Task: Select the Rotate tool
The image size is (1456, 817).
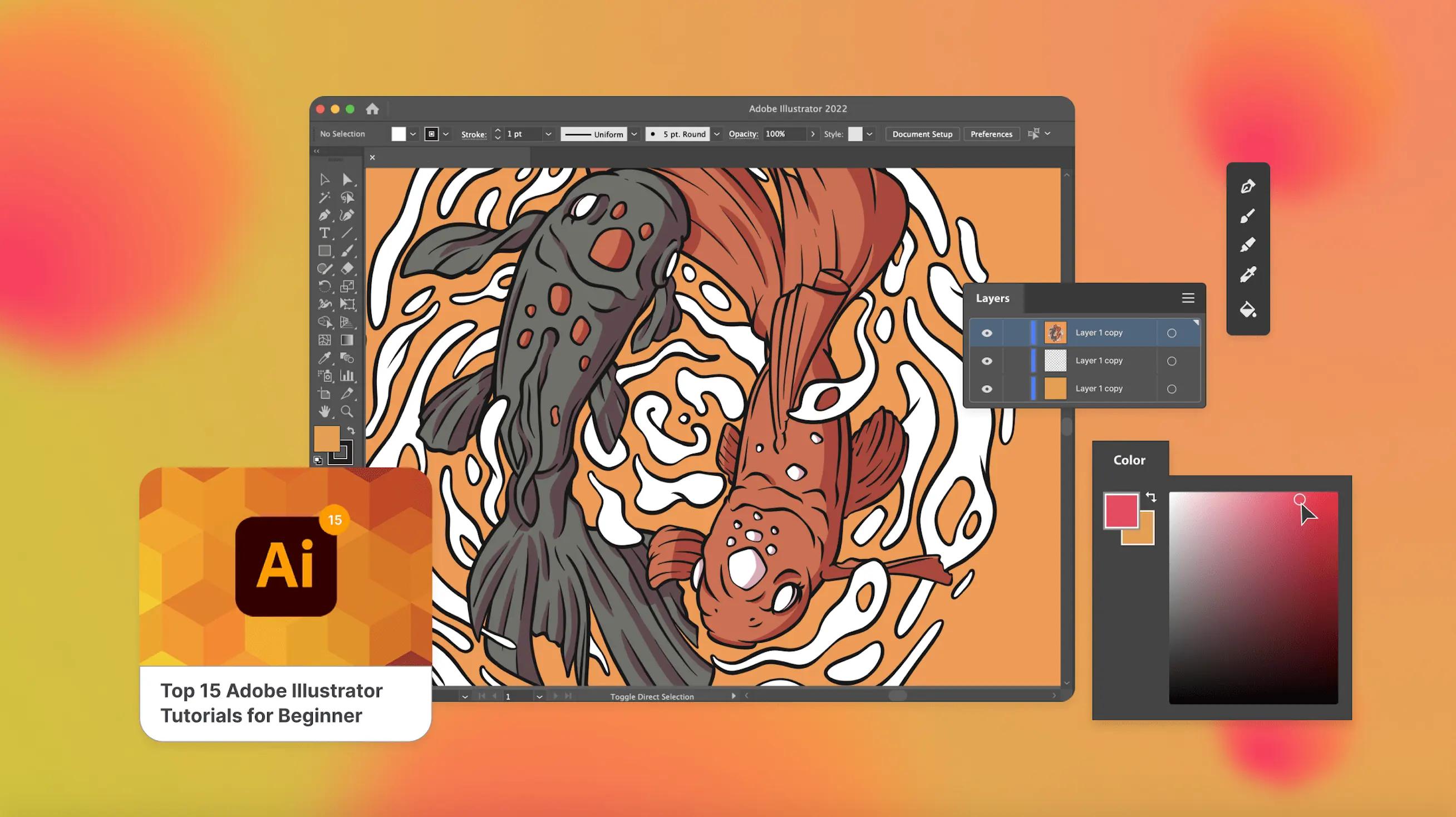Action: [x=324, y=287]
